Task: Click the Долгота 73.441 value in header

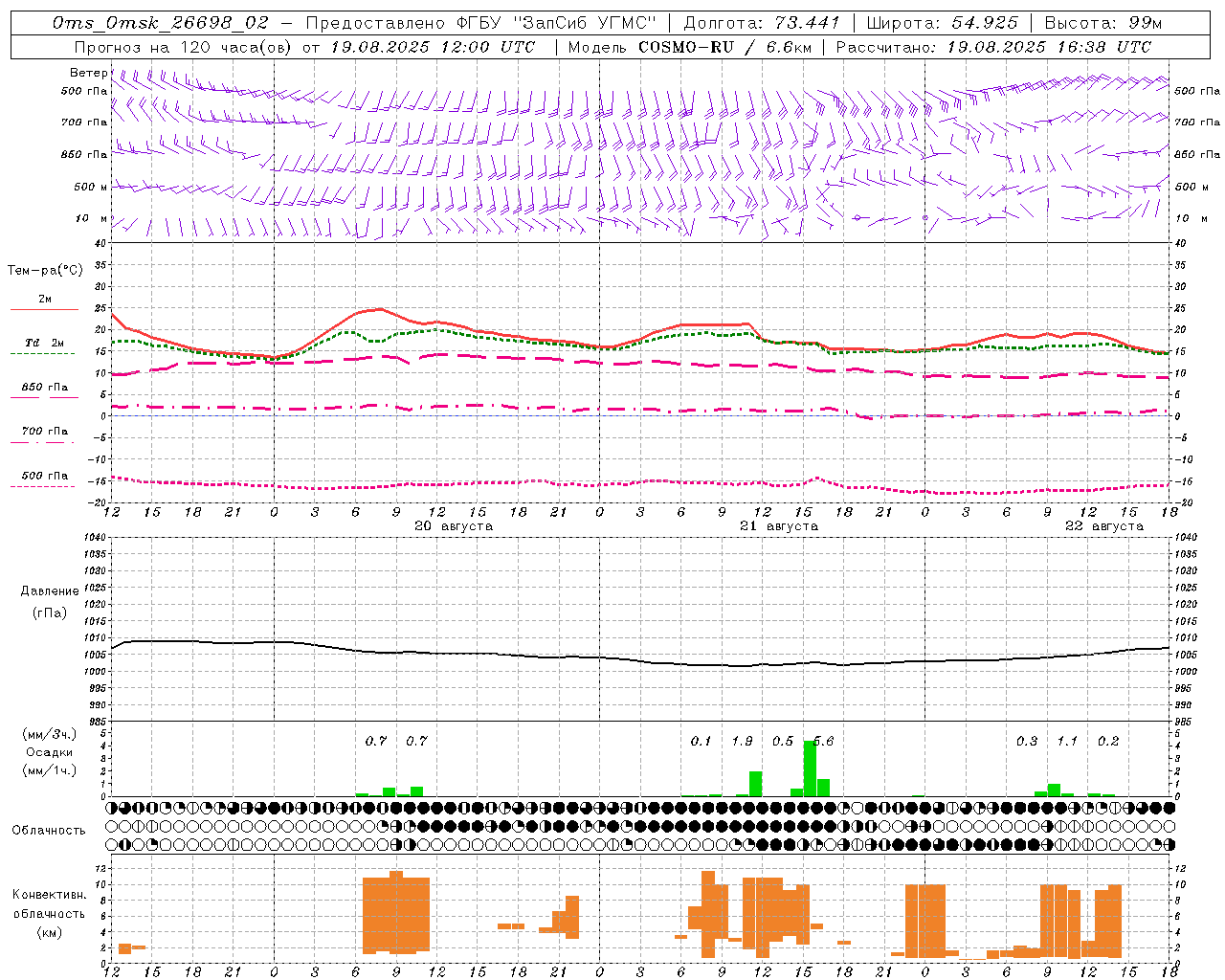Action: coord(762,22)
